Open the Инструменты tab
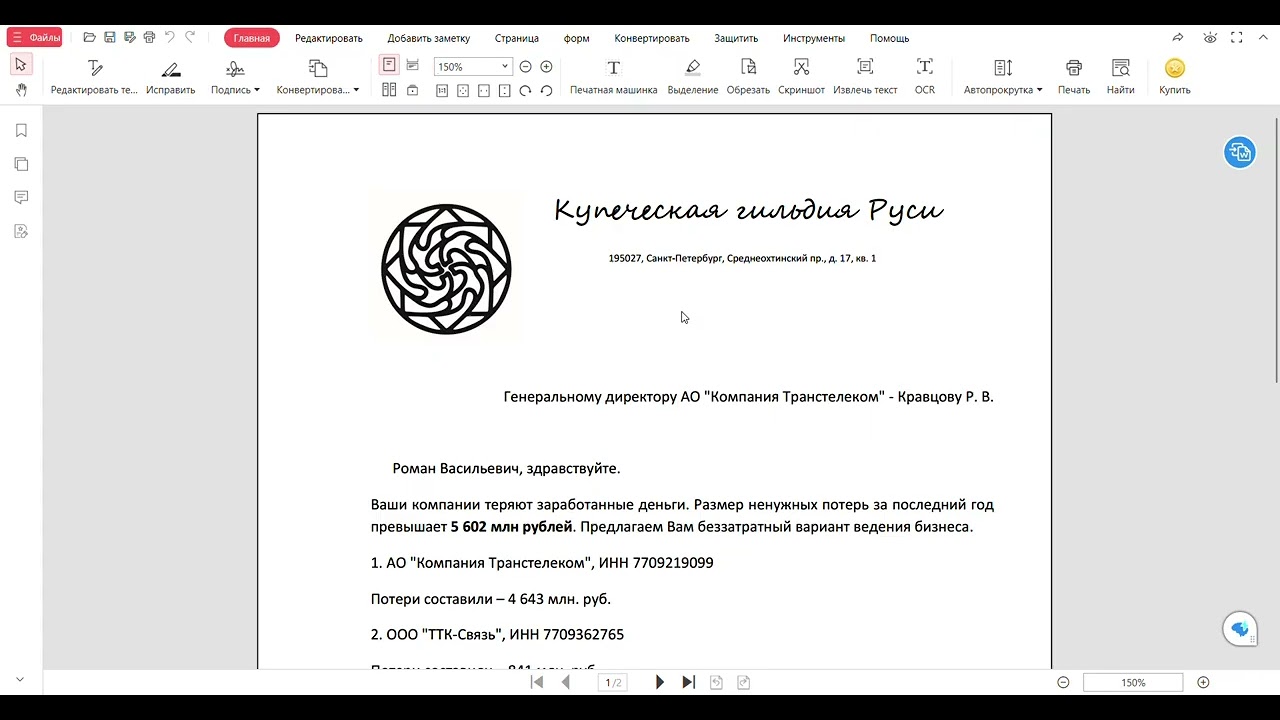Screen dimensions: 1280x720 pyautogui.click(x=814, y=38)
